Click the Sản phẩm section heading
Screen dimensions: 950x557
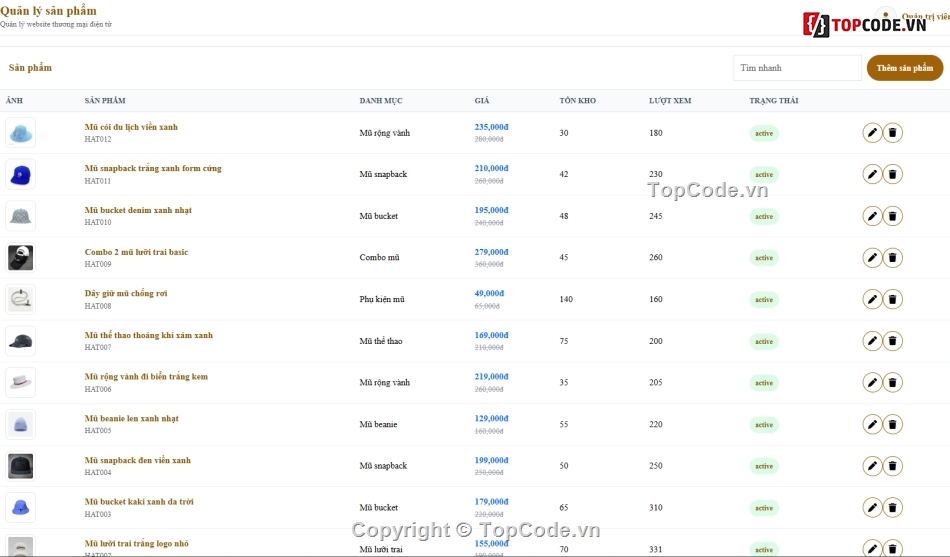pyautogui.click(x=30, y=67)
